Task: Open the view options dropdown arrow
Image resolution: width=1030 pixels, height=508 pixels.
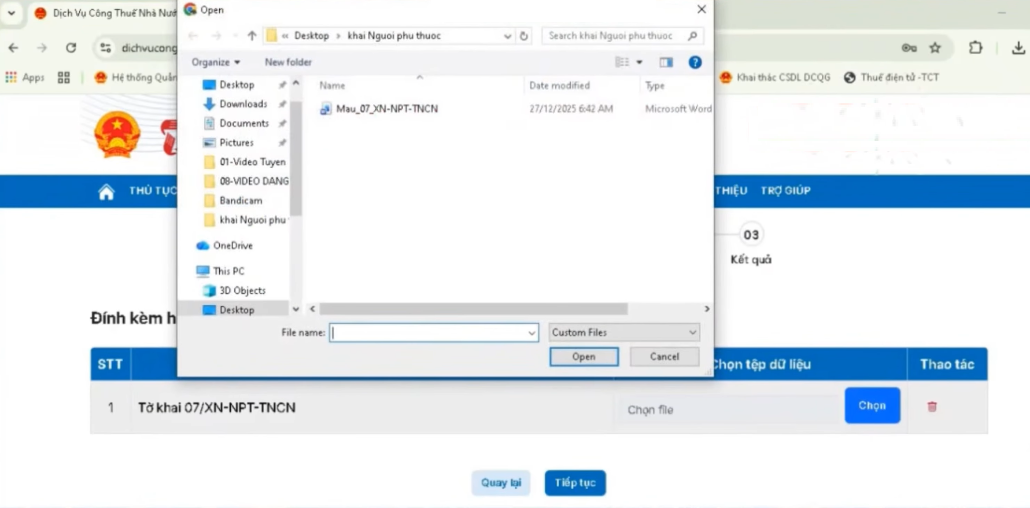Action: (640, 62)
